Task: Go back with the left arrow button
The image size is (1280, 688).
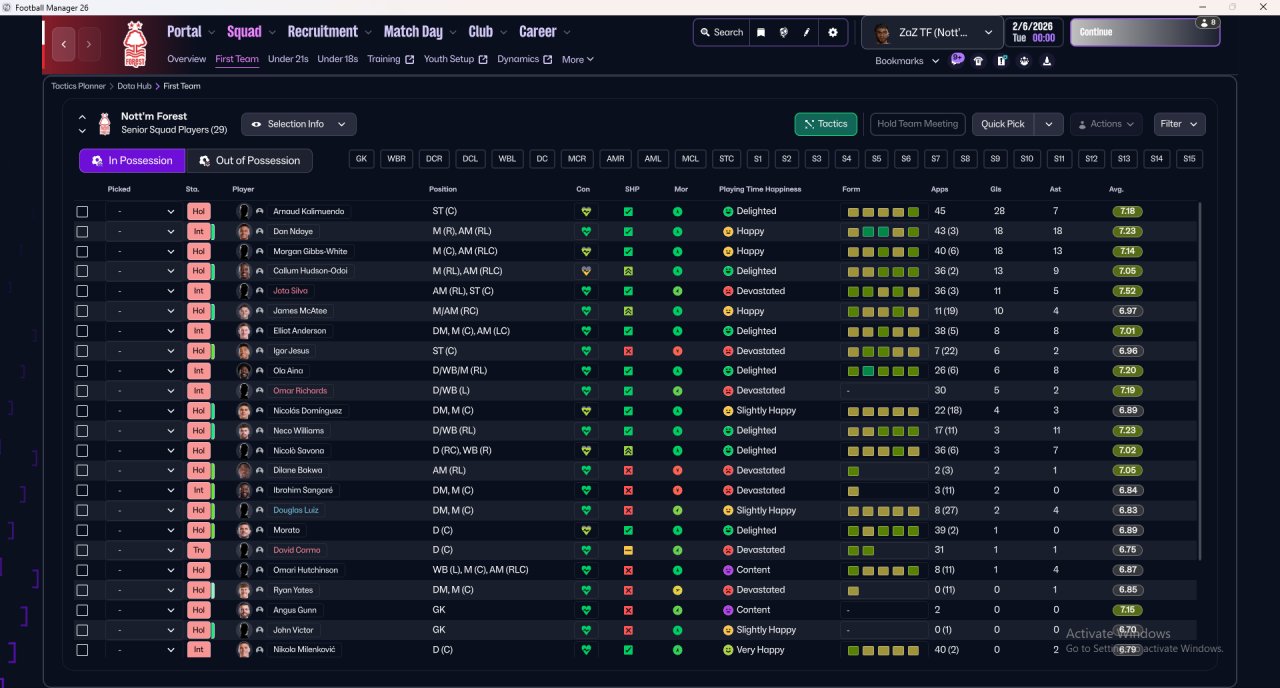Action: click(x=65, y=44)
